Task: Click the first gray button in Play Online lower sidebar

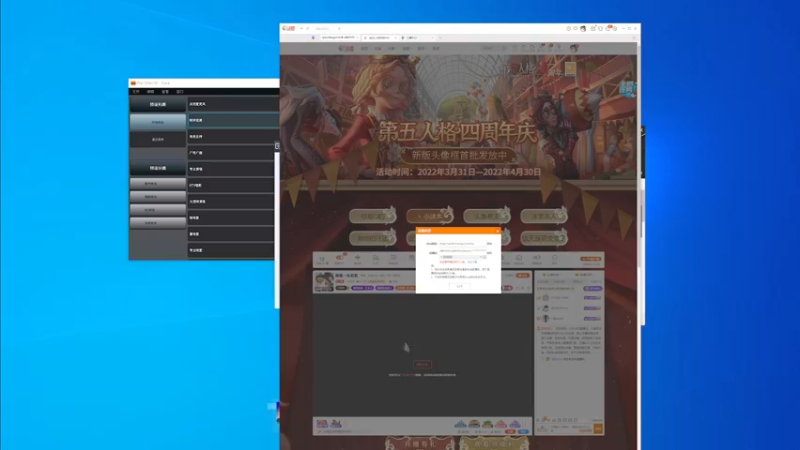Action: pos(158,184)
